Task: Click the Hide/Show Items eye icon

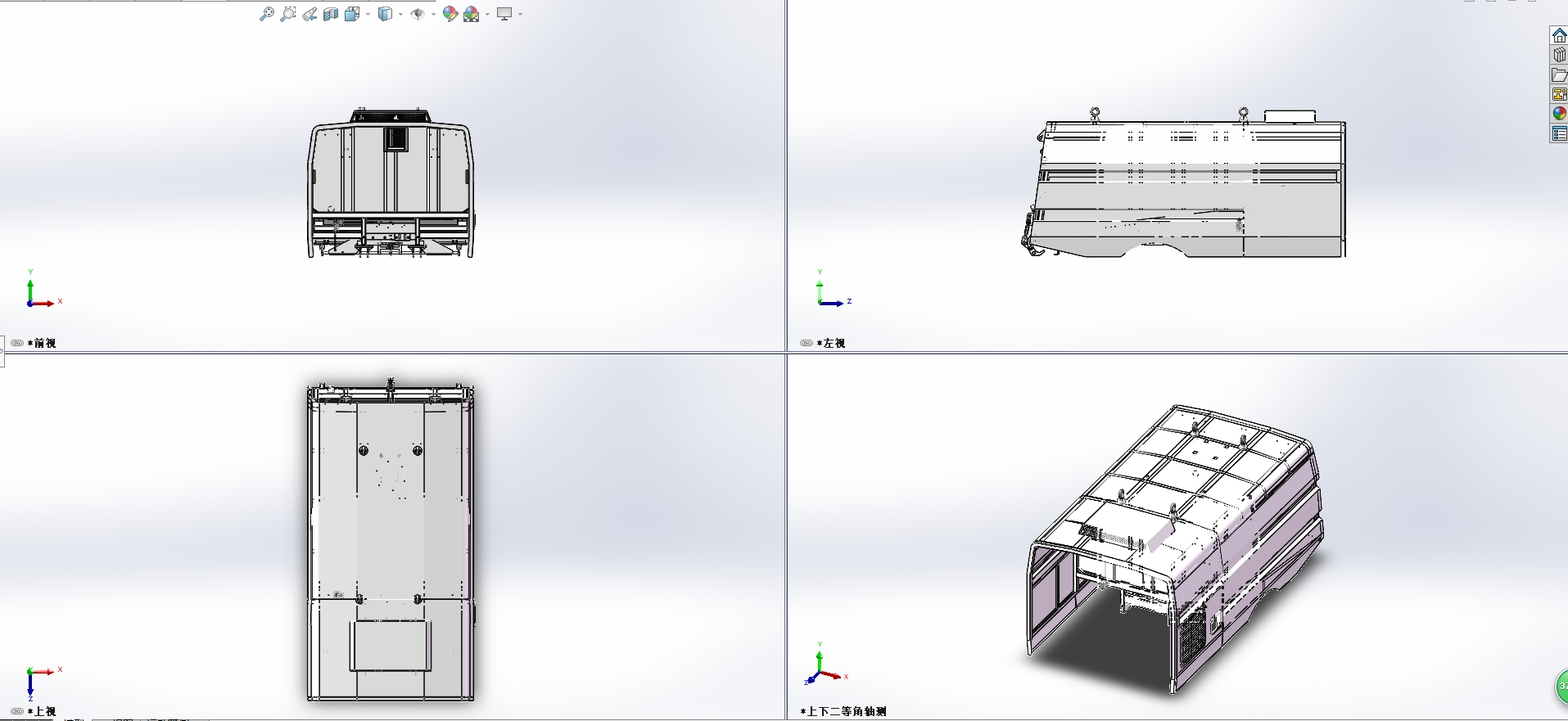Action: click(418, 14)
